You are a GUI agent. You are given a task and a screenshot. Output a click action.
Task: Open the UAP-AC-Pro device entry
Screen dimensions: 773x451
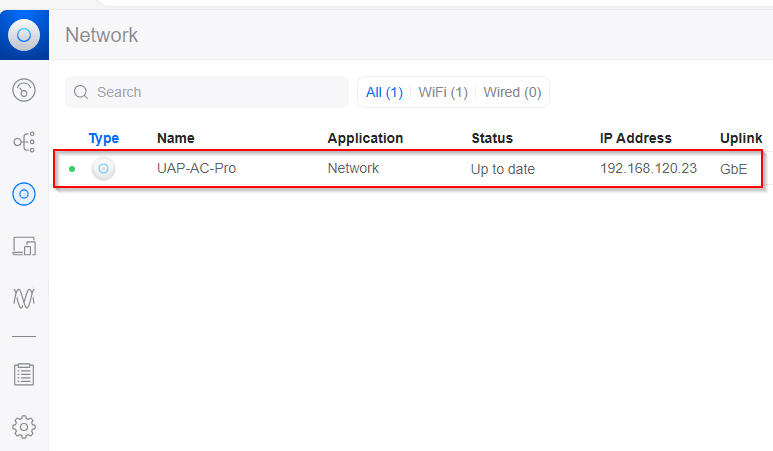[x=196, y=169]
